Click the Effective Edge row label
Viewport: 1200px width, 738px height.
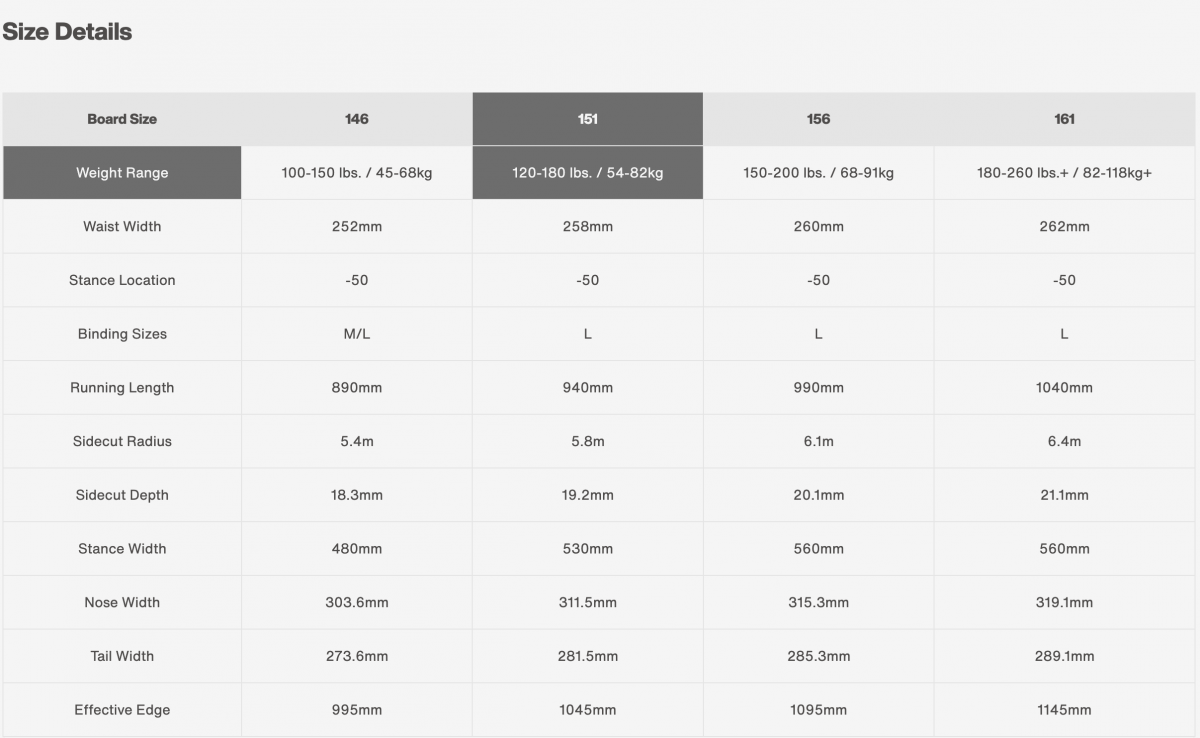[x=122, y=710]
